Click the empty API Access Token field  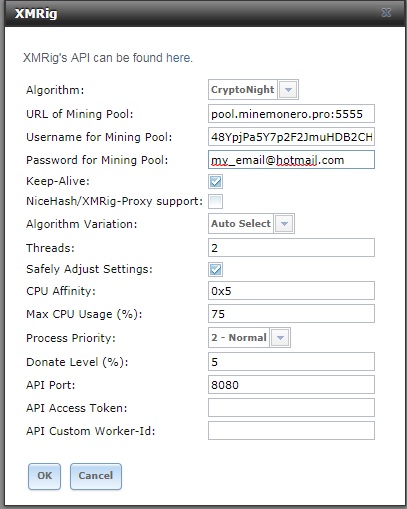(x=291, y=407)
